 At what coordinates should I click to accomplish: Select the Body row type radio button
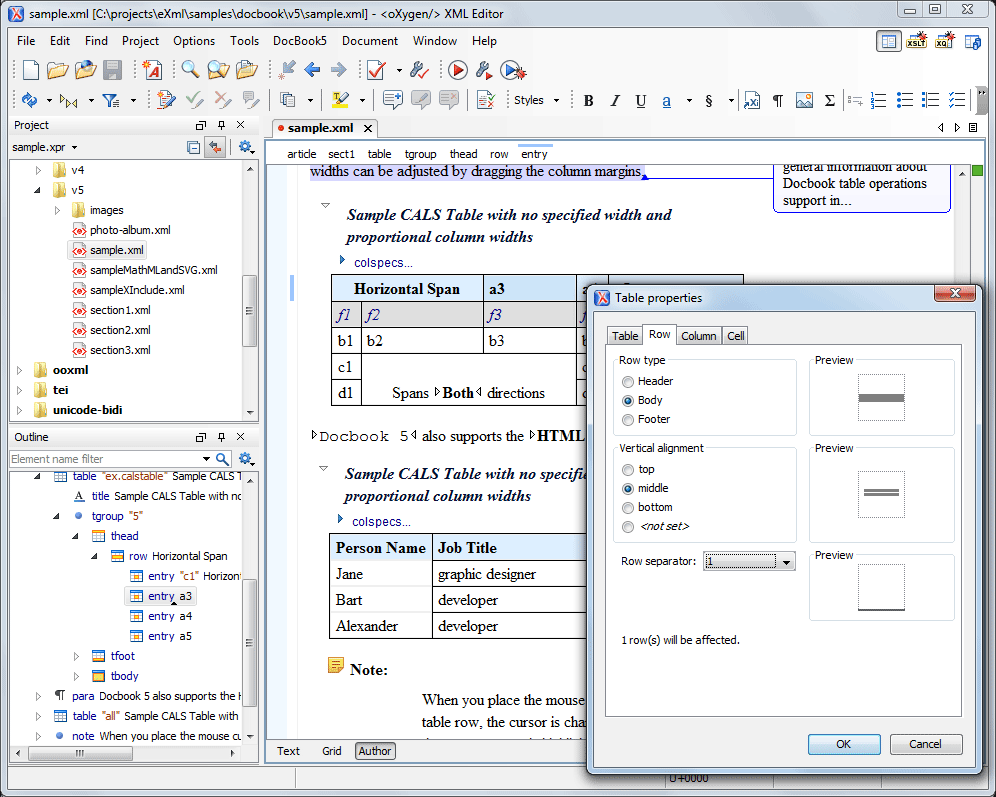pos(628,401)
